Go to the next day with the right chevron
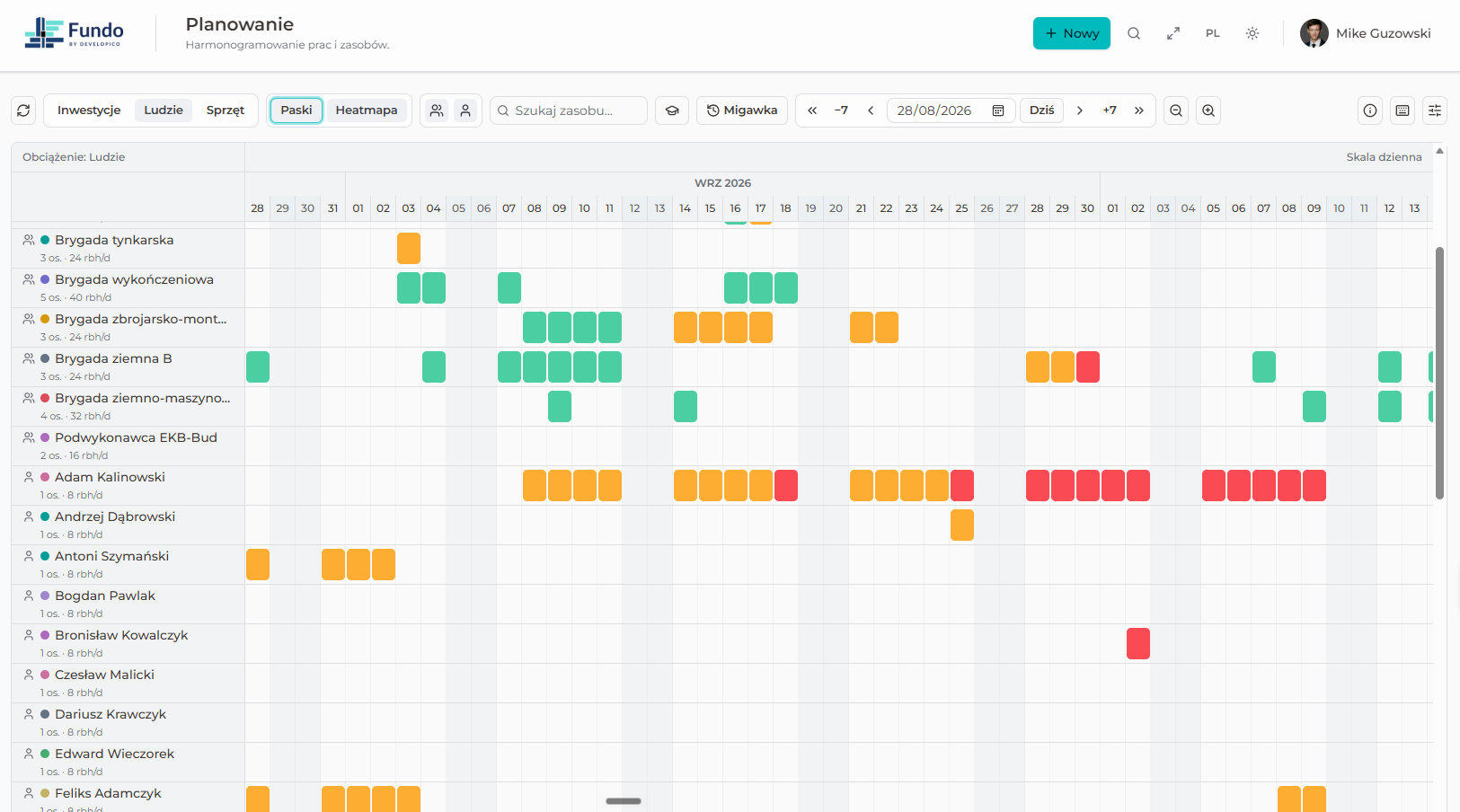The image size is (1460, 812). [1080, 110]
